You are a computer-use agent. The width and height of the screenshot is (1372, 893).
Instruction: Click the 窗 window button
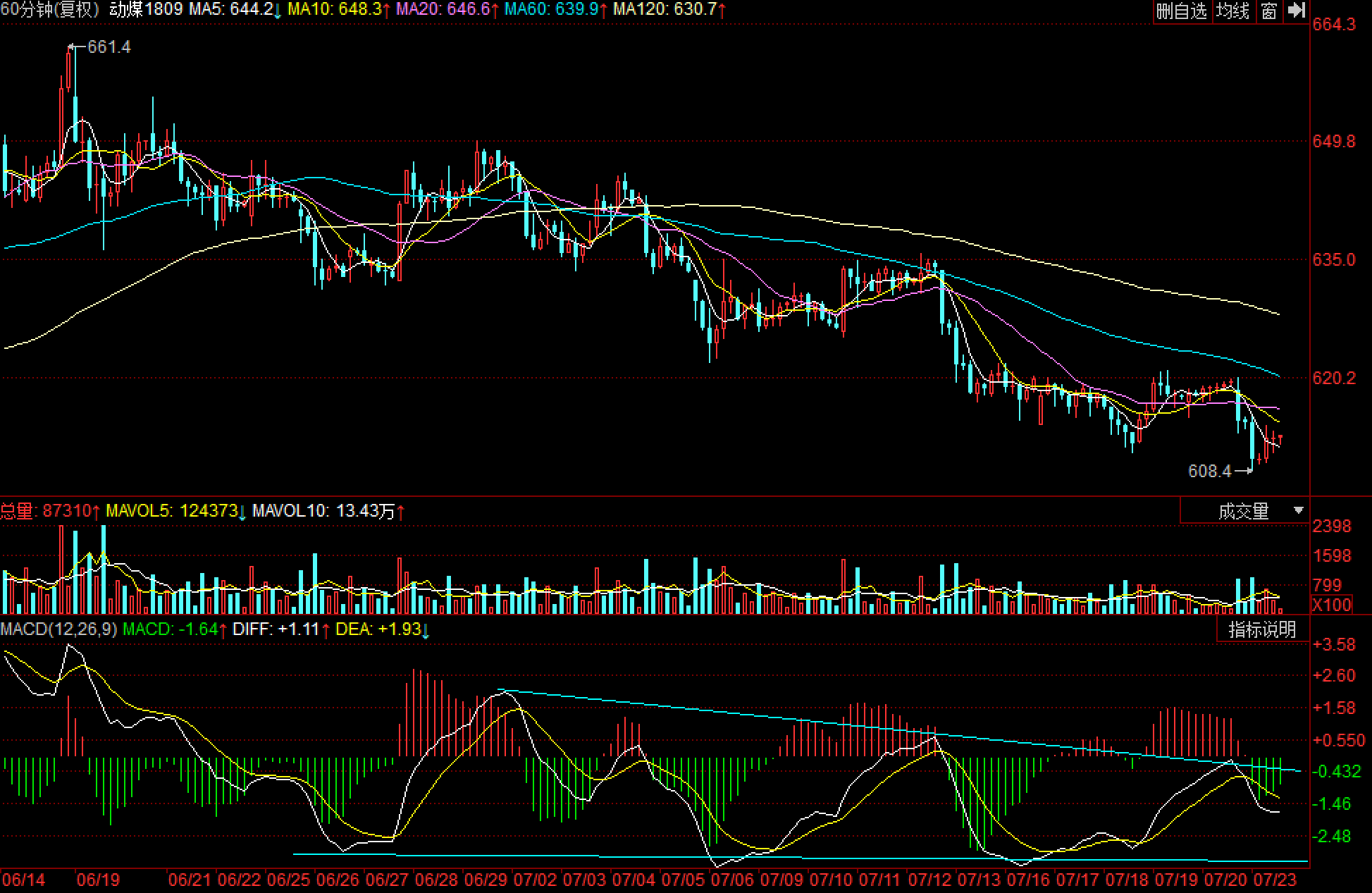tap(1269, 11)
